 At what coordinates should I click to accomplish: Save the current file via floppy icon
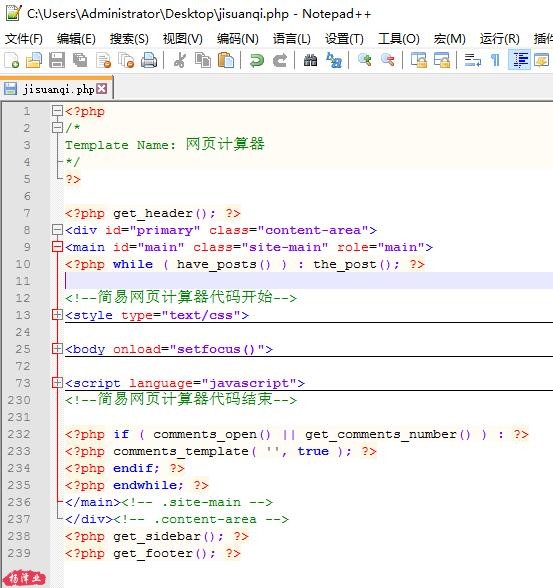(x=57, y=60)
